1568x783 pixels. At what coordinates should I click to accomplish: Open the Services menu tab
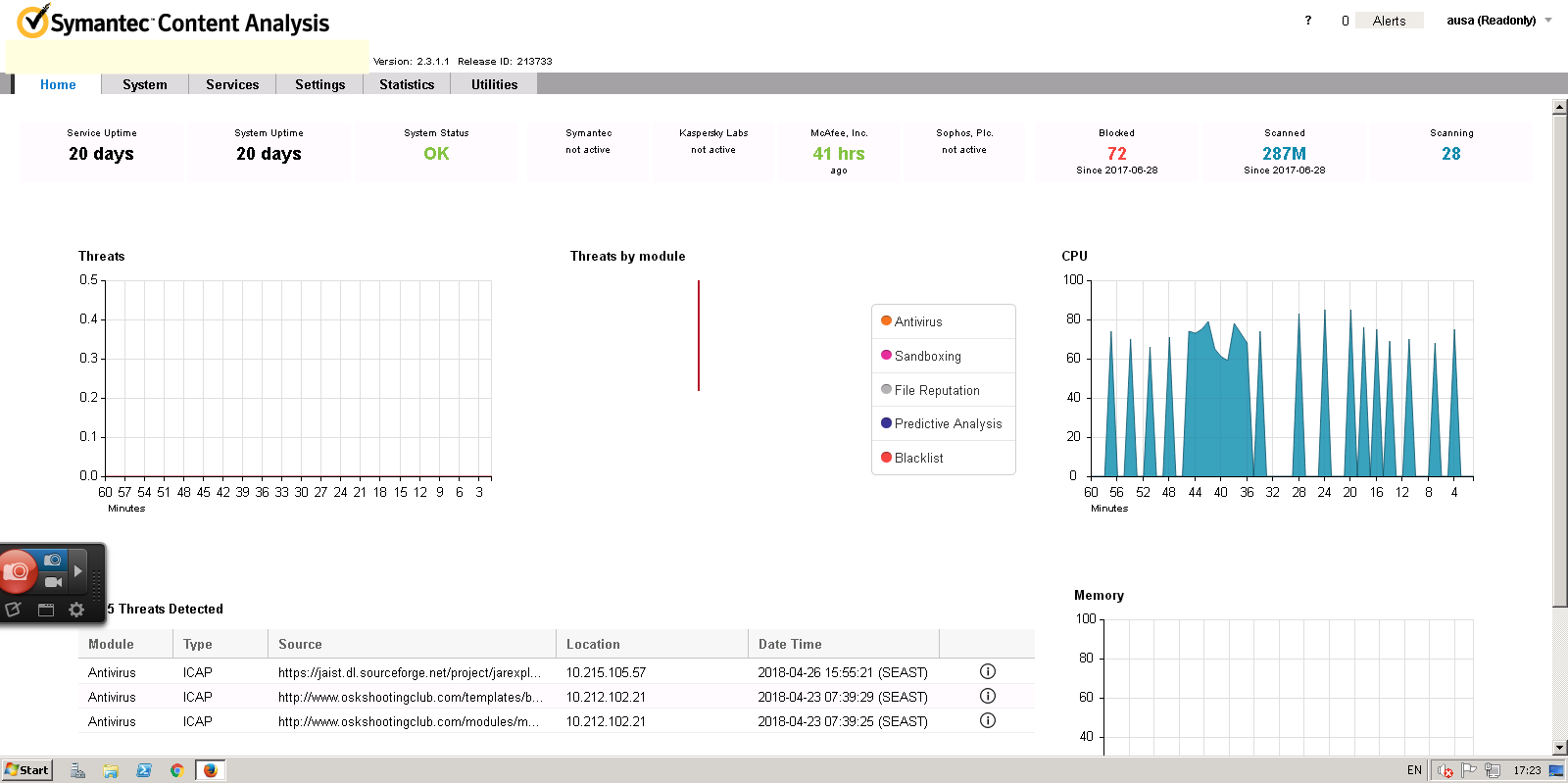232,84
